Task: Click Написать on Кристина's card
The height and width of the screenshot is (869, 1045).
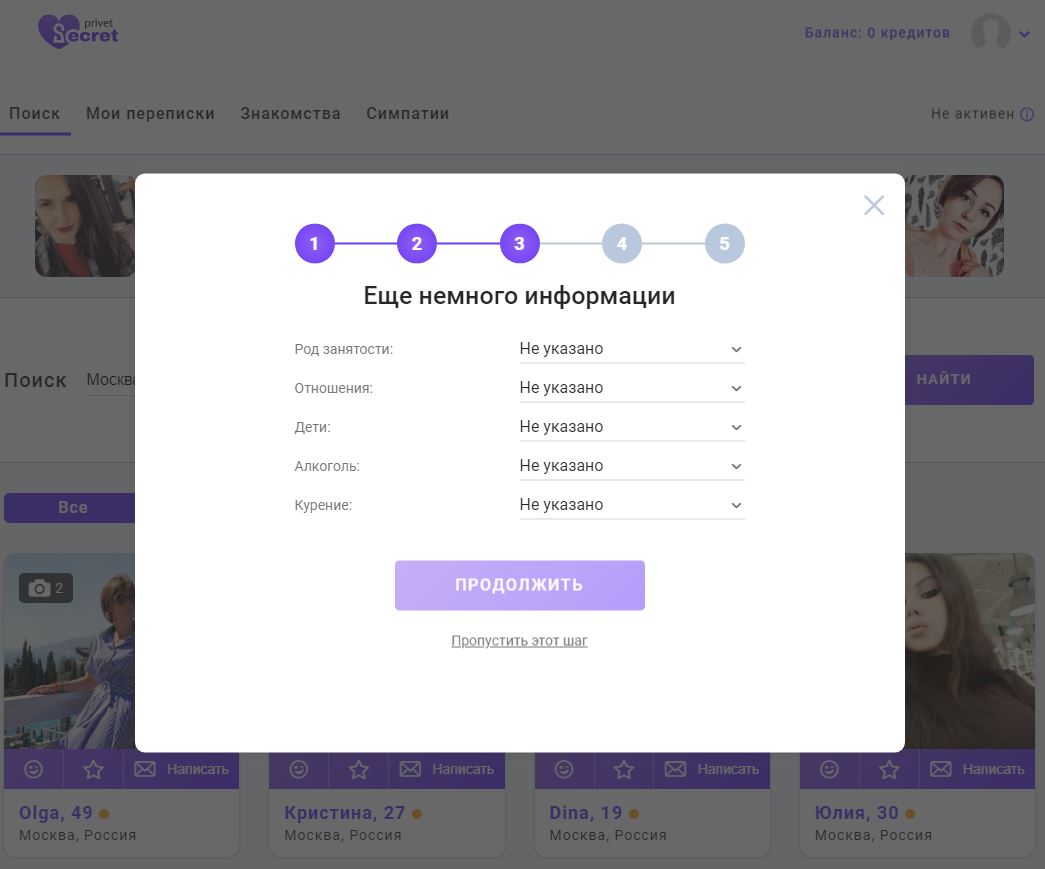Action: 447,770
